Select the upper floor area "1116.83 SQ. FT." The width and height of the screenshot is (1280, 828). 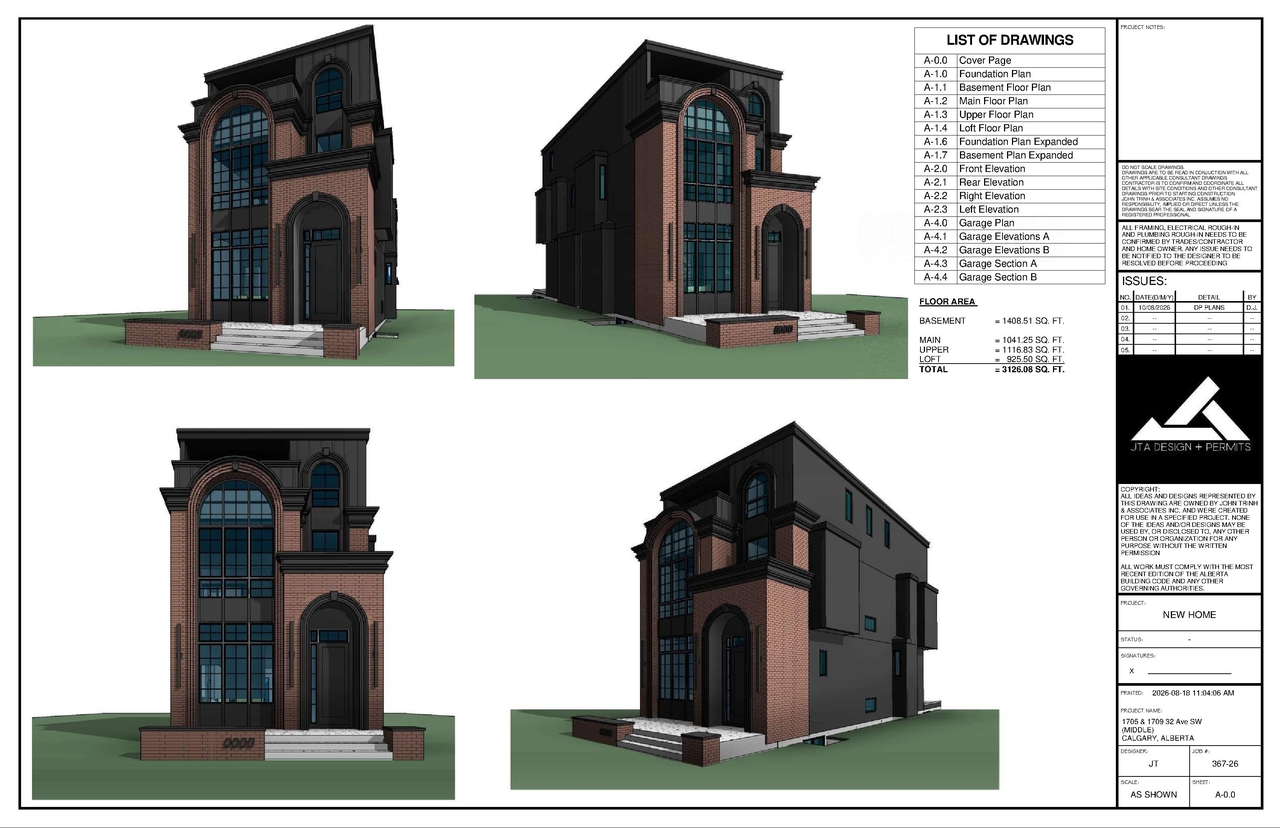[x=1033, y=350]
